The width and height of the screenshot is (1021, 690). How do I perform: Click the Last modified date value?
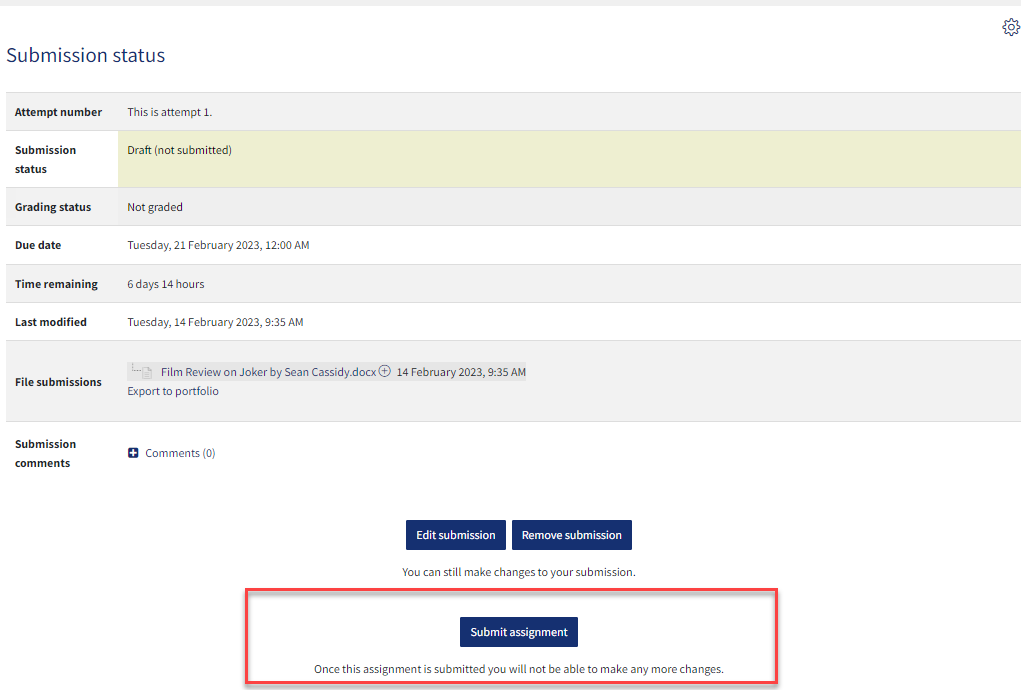click(x=215, y=322)
